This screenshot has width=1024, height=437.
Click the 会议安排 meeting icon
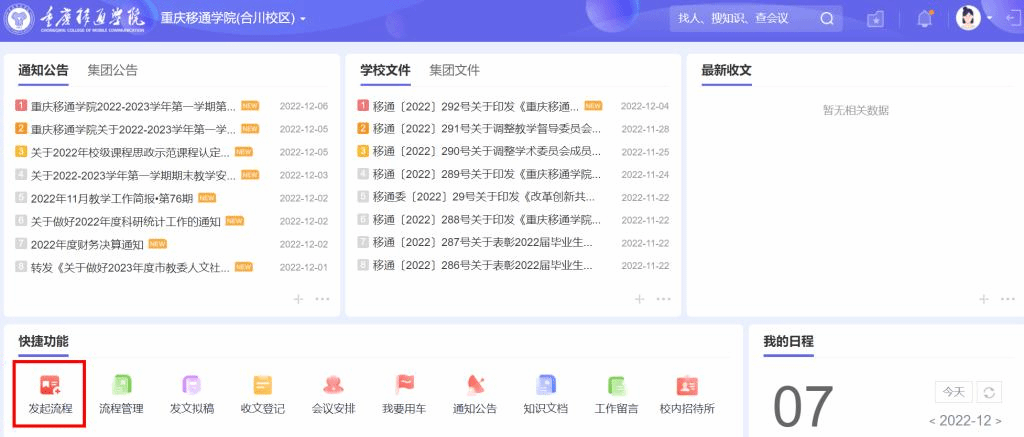point(334,386)
